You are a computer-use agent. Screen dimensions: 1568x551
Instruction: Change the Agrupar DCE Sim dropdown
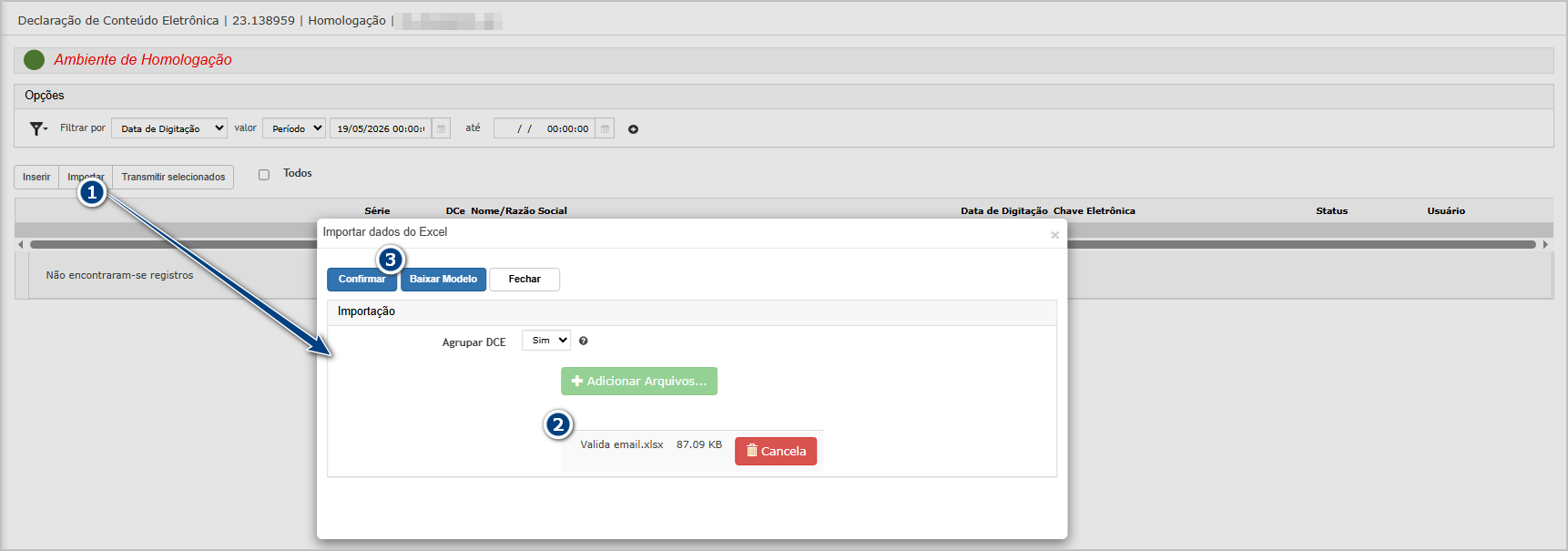[x=546, y=340]
